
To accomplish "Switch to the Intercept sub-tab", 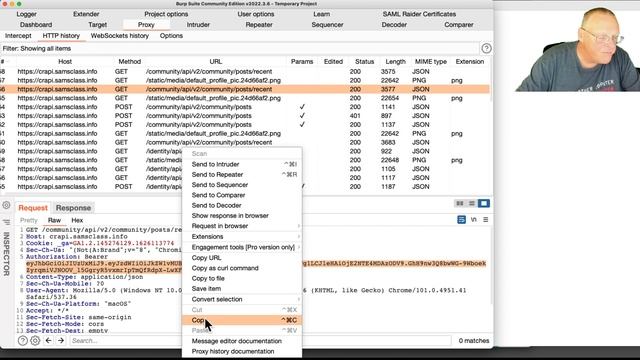I will (18, 36).
